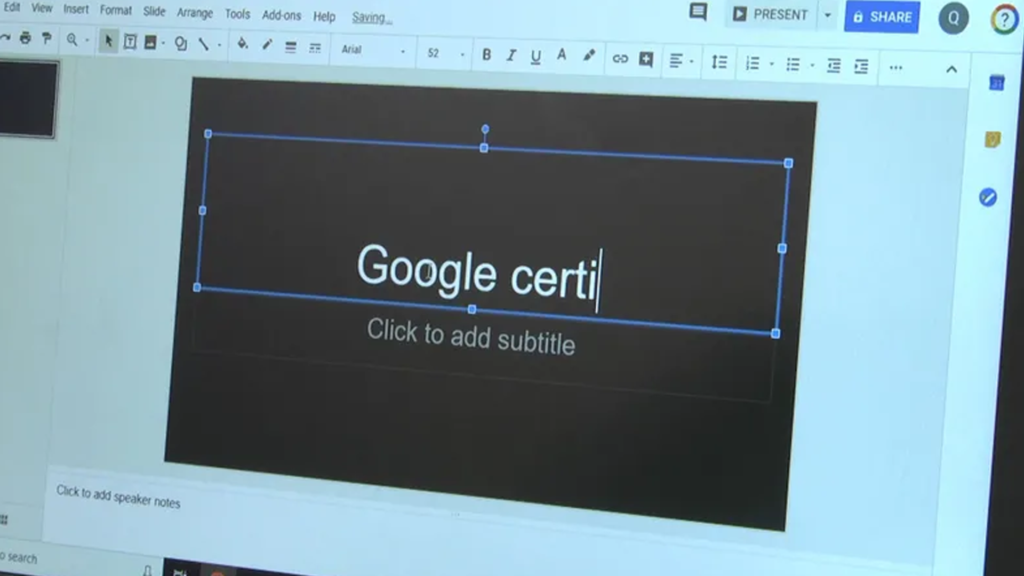Apply a numbered list
Viewport: 1024px width, 576px height.
point(752,63)
